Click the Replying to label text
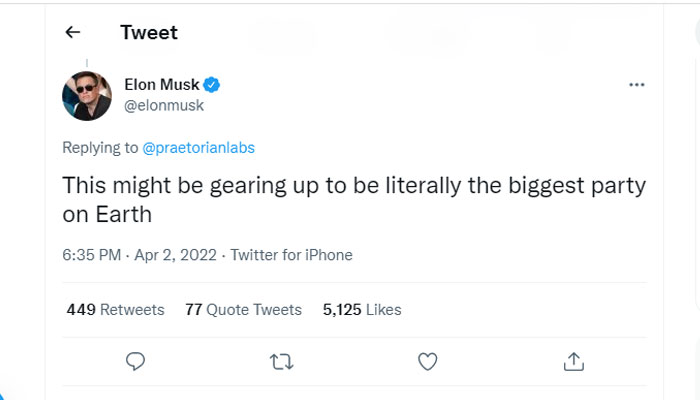700x400 pixels. [x=100, y=147]
